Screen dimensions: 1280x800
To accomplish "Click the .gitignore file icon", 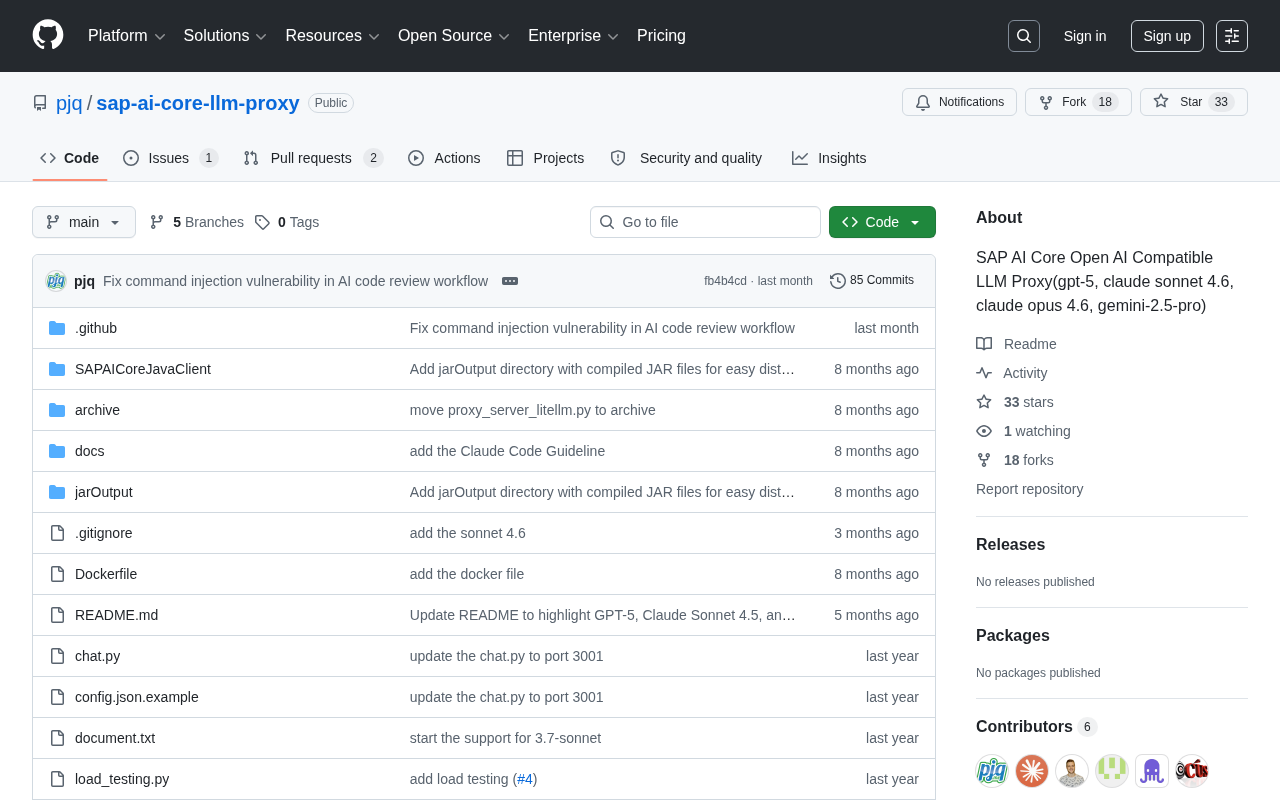I will [x=57, y=533].
